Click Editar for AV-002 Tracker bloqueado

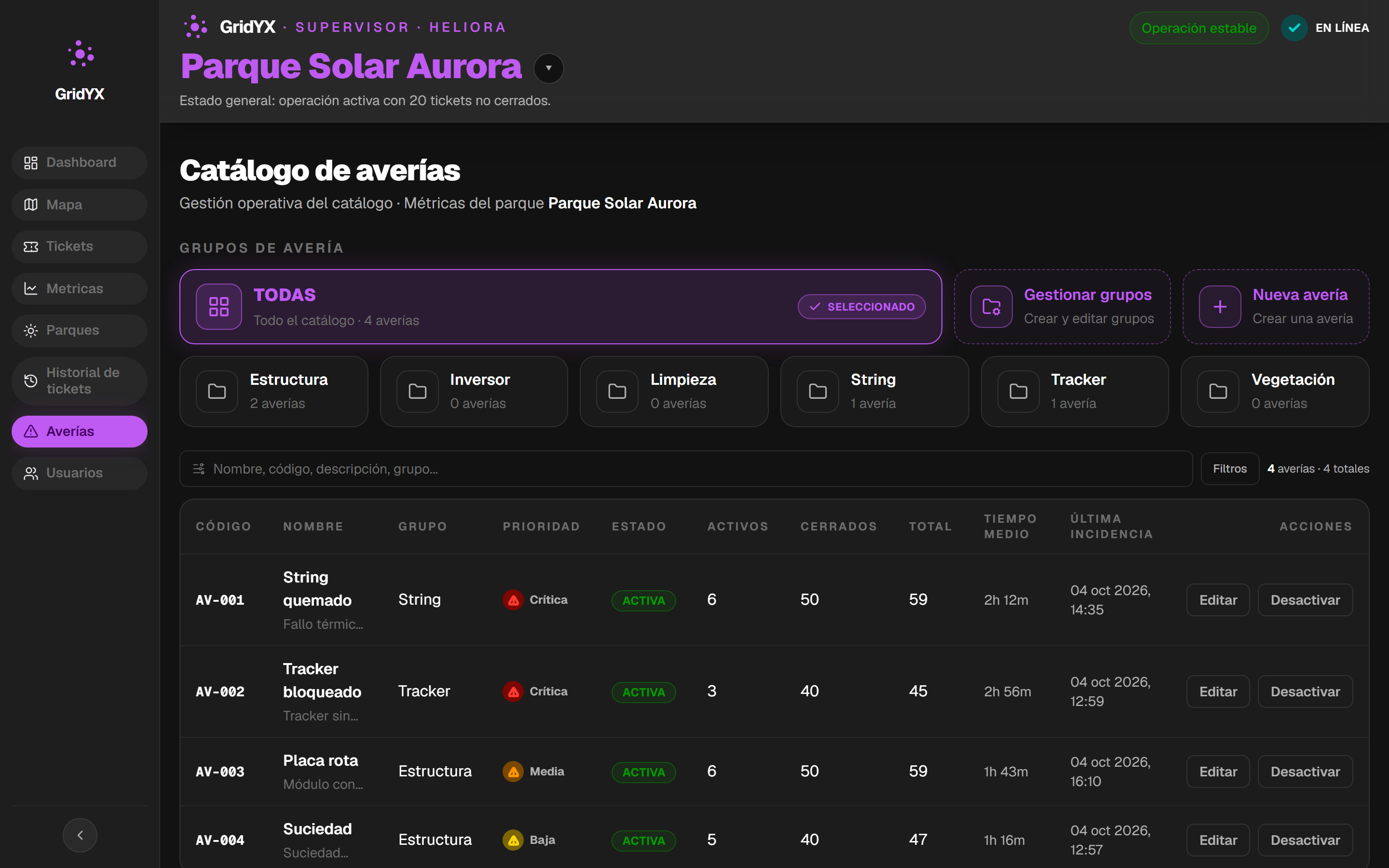tap(1217, 692)
